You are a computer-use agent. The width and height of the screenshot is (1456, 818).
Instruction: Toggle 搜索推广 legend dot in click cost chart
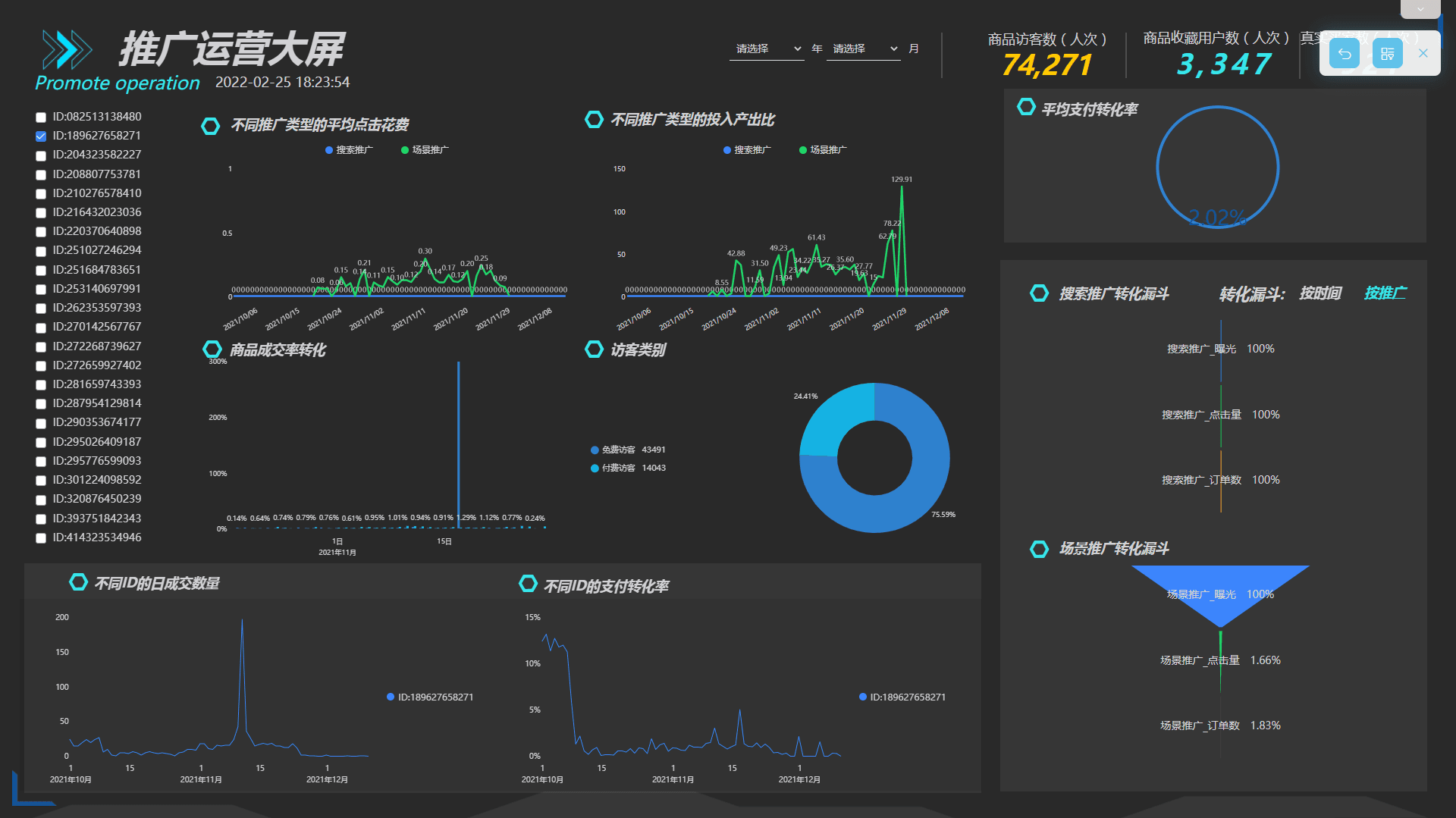pyautogui.click(x=329, y=150)
